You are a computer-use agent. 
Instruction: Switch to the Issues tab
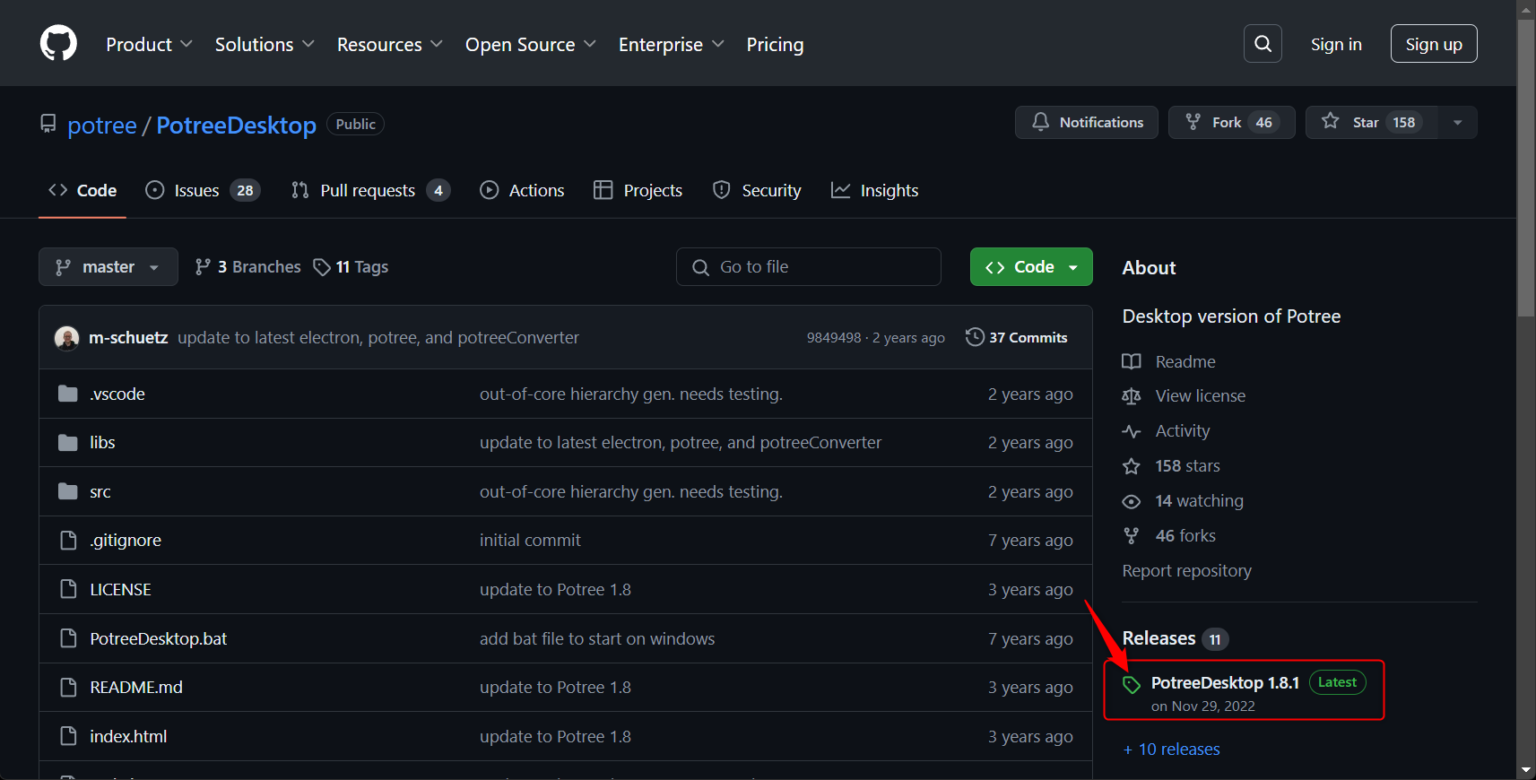202,190
